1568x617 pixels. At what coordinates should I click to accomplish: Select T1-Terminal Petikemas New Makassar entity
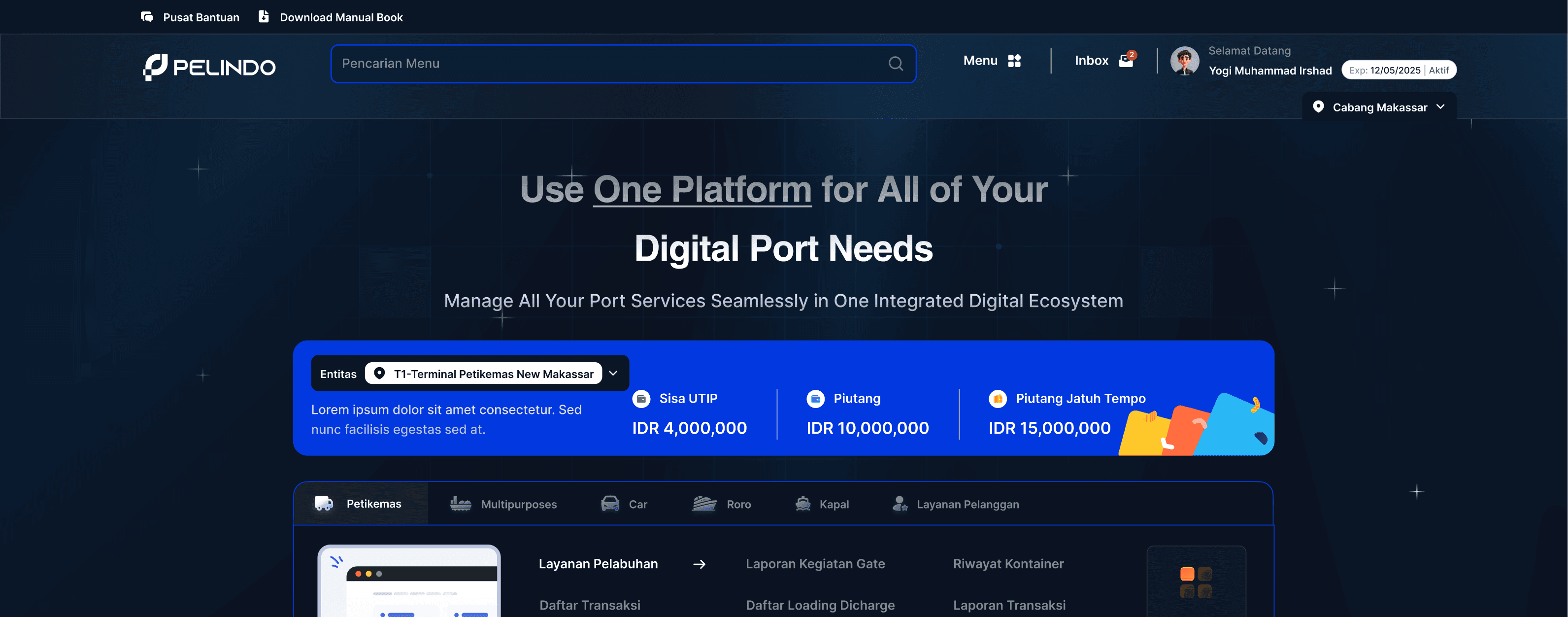coord(483,374)
